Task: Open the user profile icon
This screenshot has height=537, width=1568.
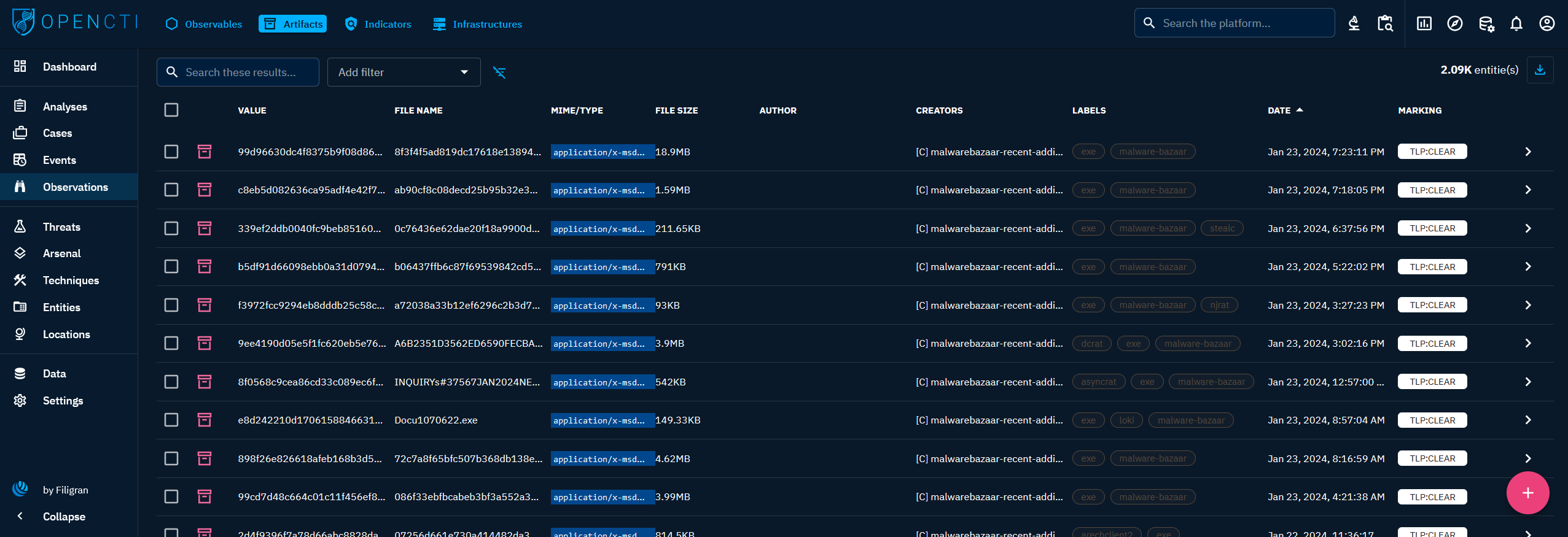Action: click(1547, 24)
